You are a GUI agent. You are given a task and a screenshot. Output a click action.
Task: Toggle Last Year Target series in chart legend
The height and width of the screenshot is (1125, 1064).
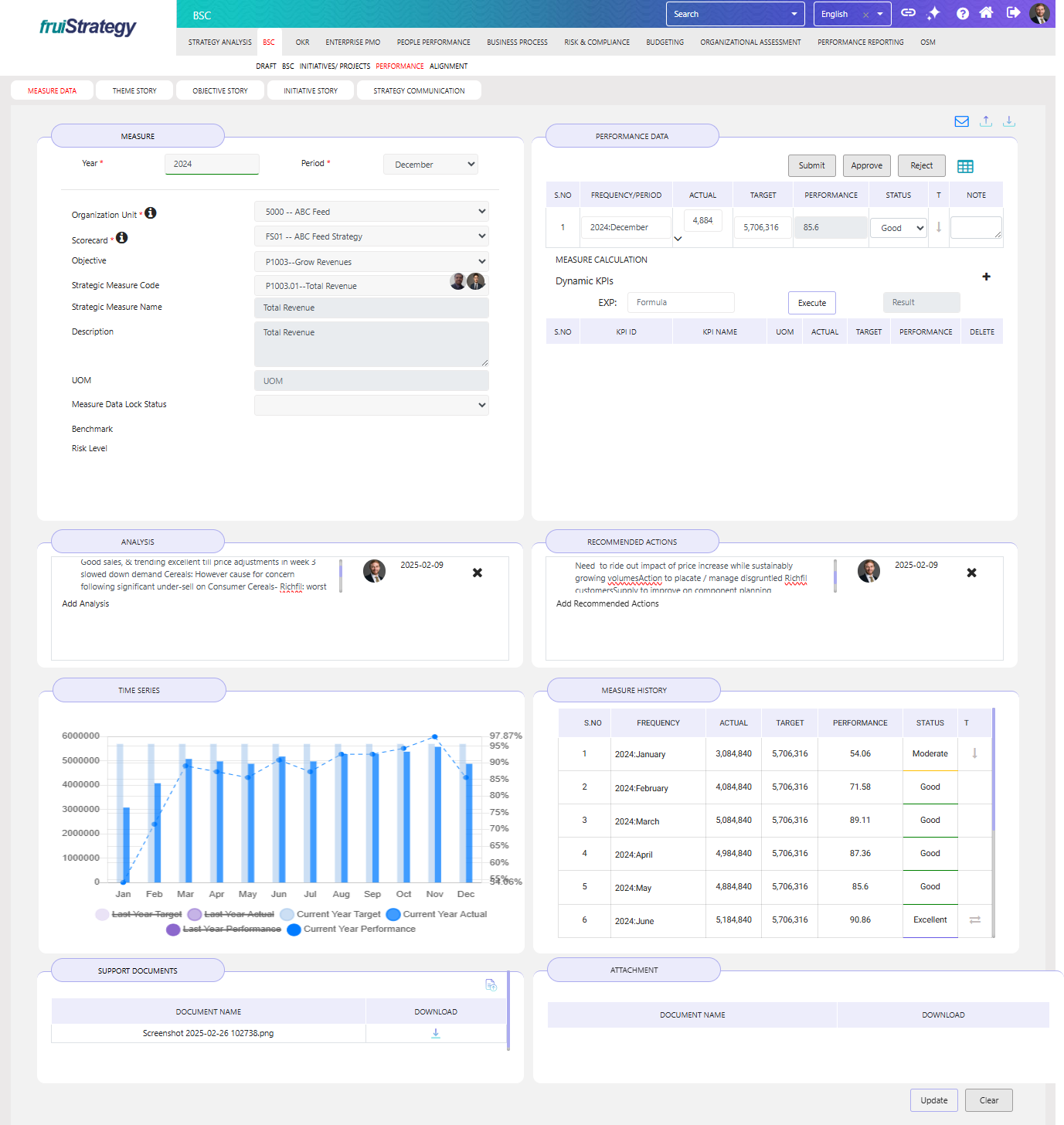tap(139, 914)
